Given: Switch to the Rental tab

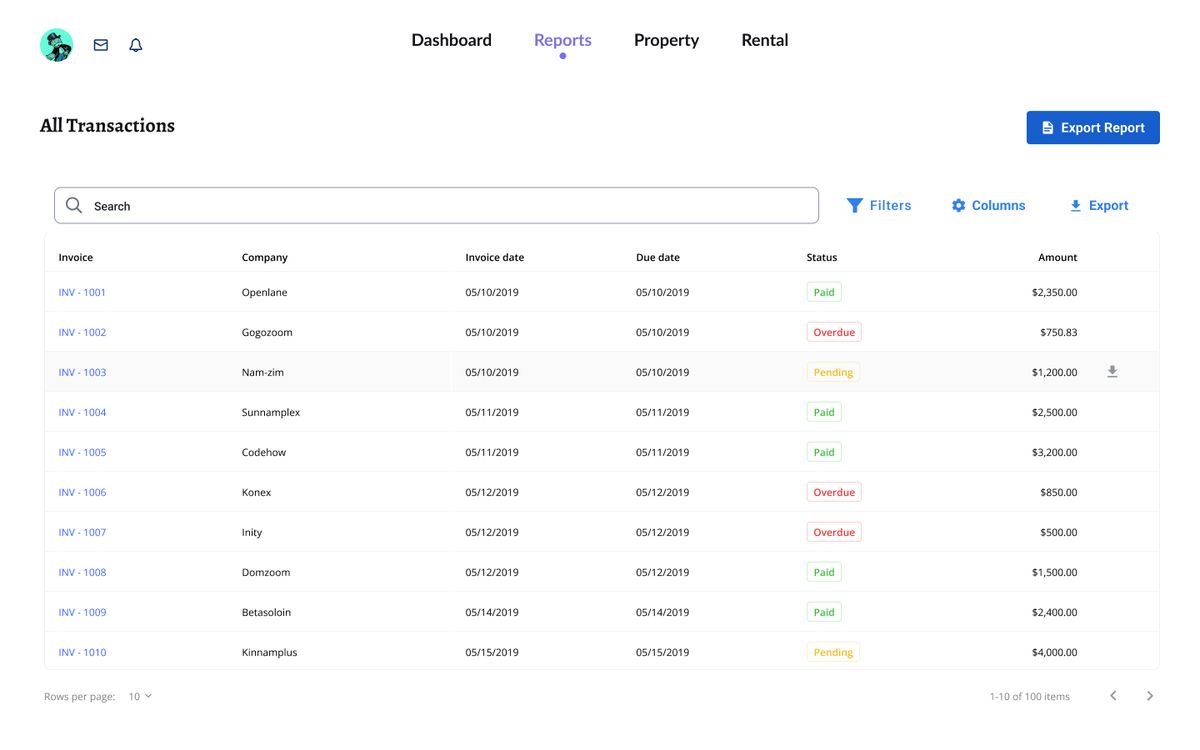Looking at the screenshot, I should (765, 40).
